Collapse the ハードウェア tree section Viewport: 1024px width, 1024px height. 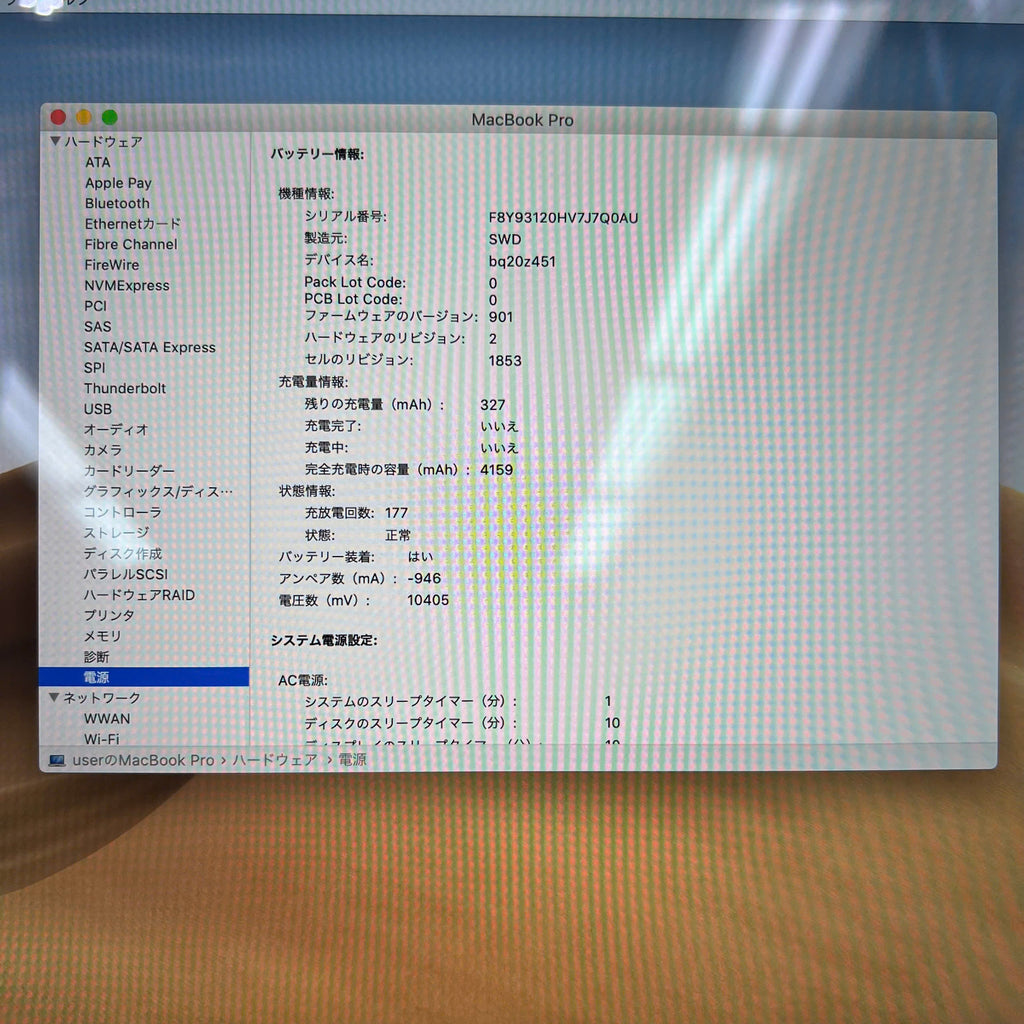coord(56,141)
